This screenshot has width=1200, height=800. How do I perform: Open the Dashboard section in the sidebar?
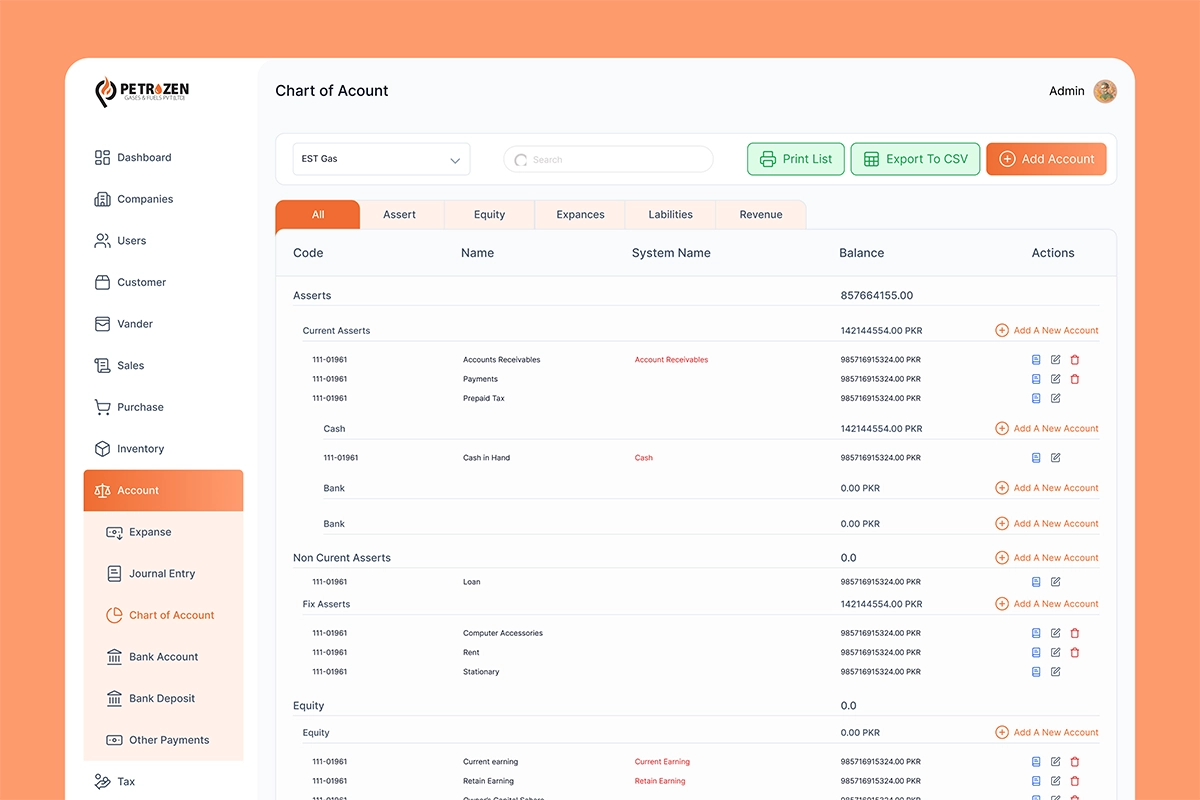click(x=144, y=157)
